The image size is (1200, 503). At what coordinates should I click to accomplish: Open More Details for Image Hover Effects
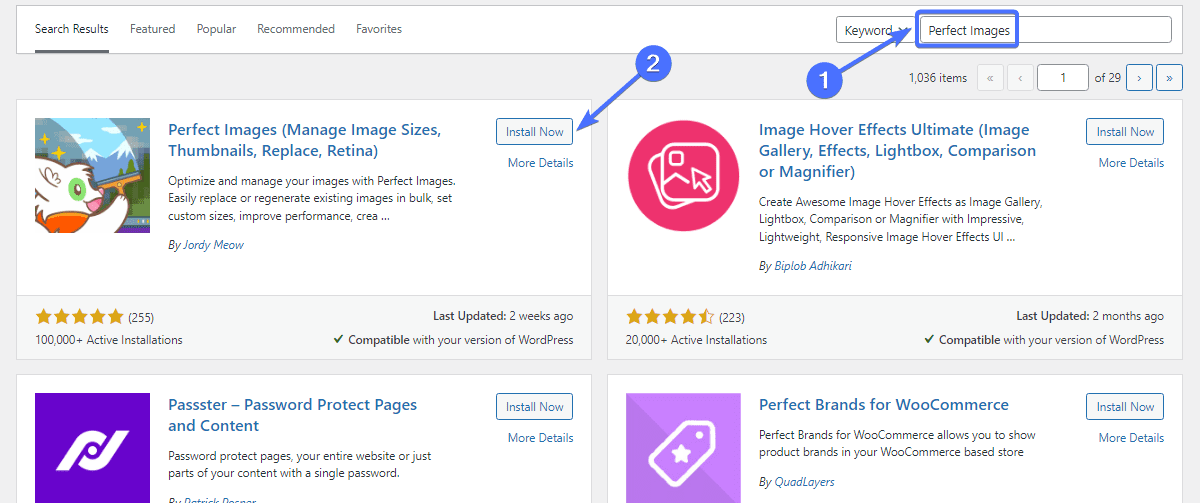[1131, 163]
